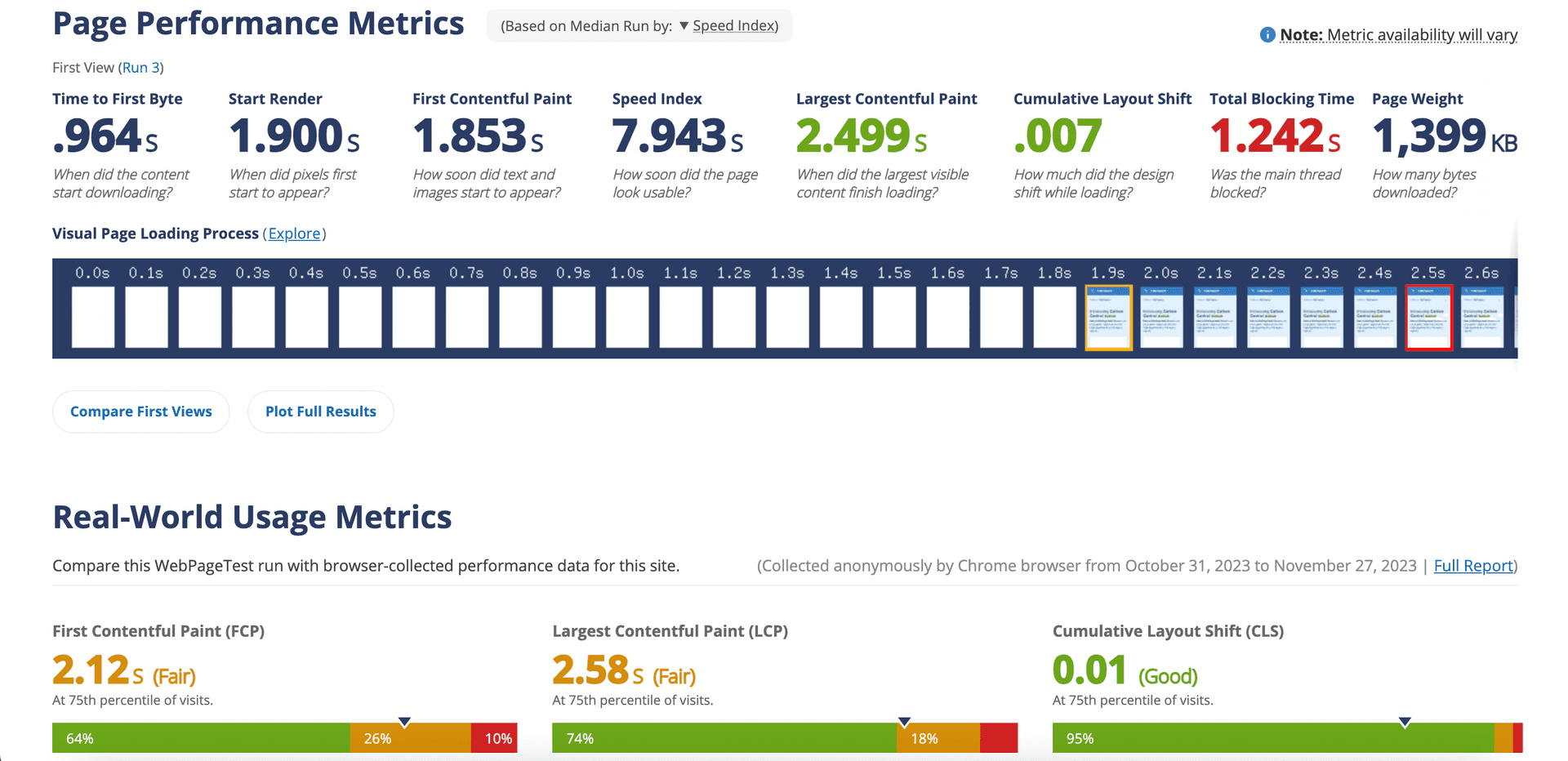Screen dimensions: 1568x761
Task: Click the orange 26% segment of FCP bar
Action: [411, 738]
